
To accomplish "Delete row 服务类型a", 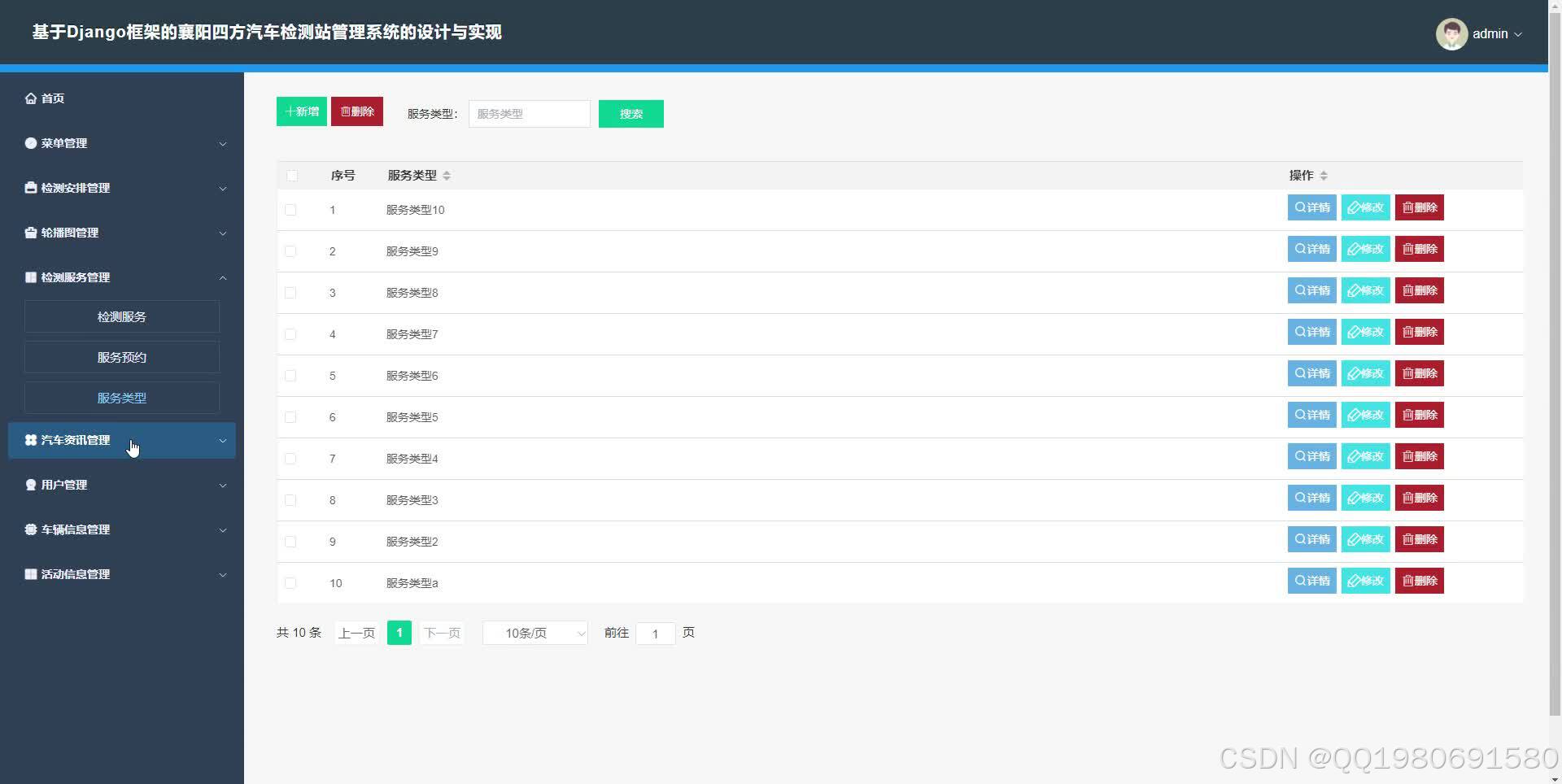I will coord(1419,581).
